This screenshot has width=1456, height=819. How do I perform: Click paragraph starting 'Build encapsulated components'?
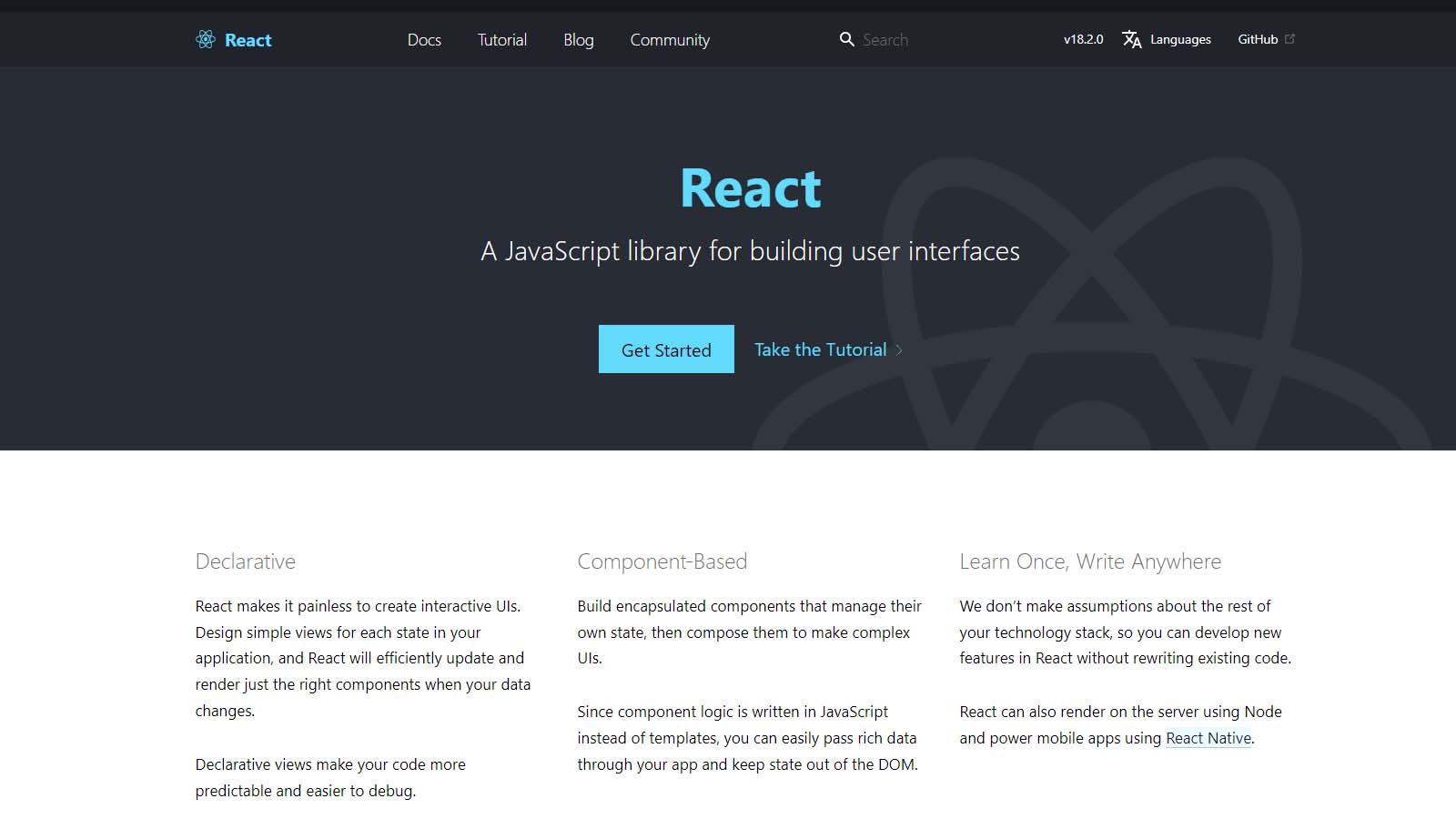tap(750, 632)
